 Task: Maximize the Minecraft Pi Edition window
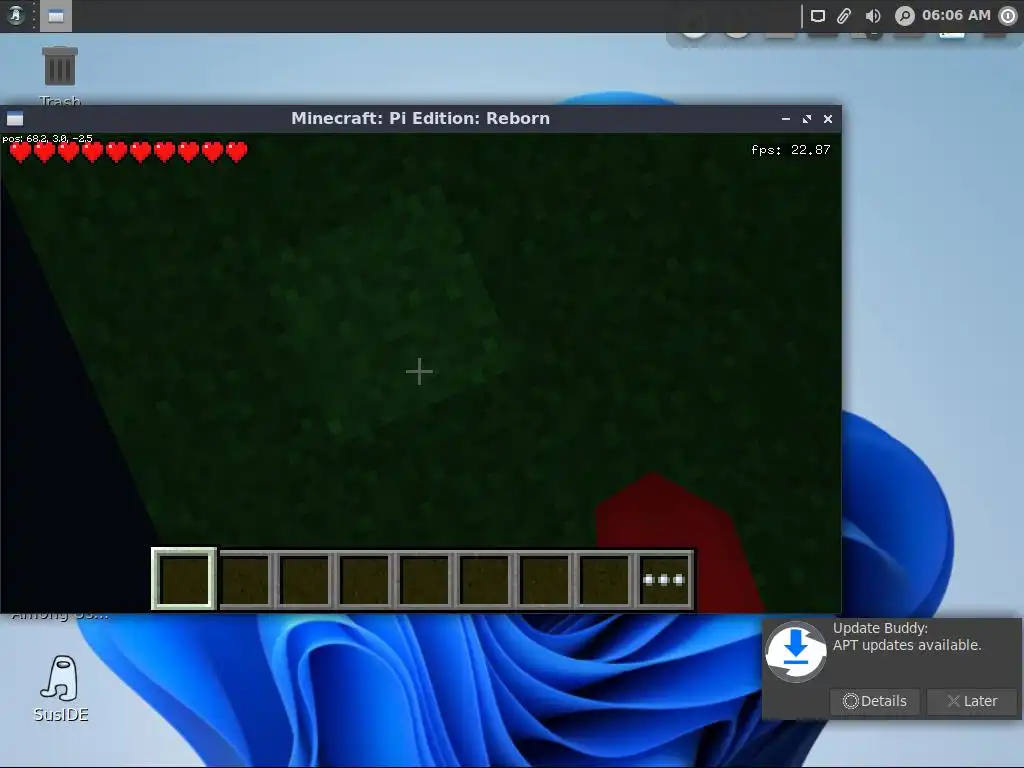click(x=807, y=119)
